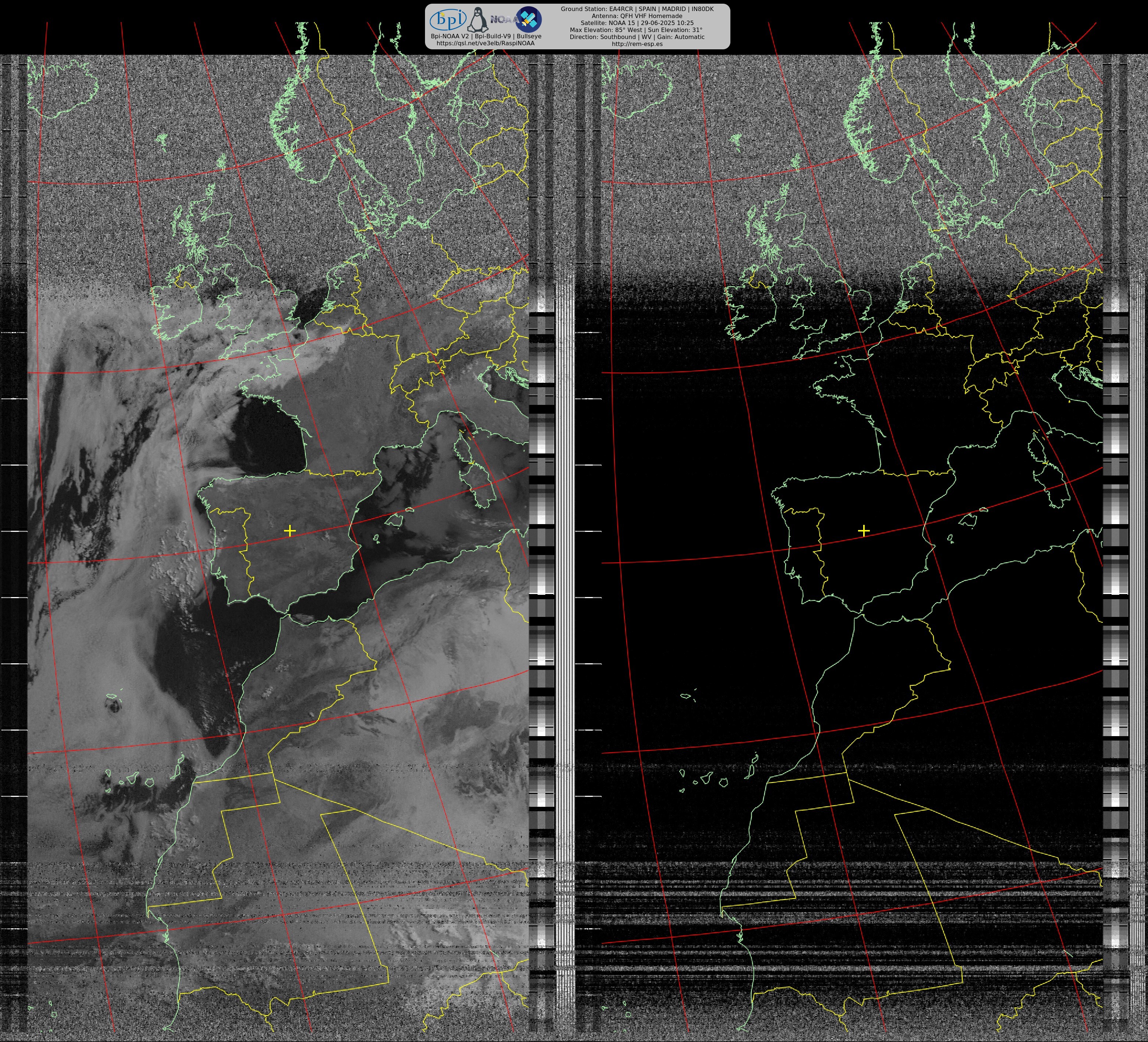Select the 'Ground Station: EA4RCR' text line
Viewport: 1148px width, 1042px height.
tap(637, 9)
